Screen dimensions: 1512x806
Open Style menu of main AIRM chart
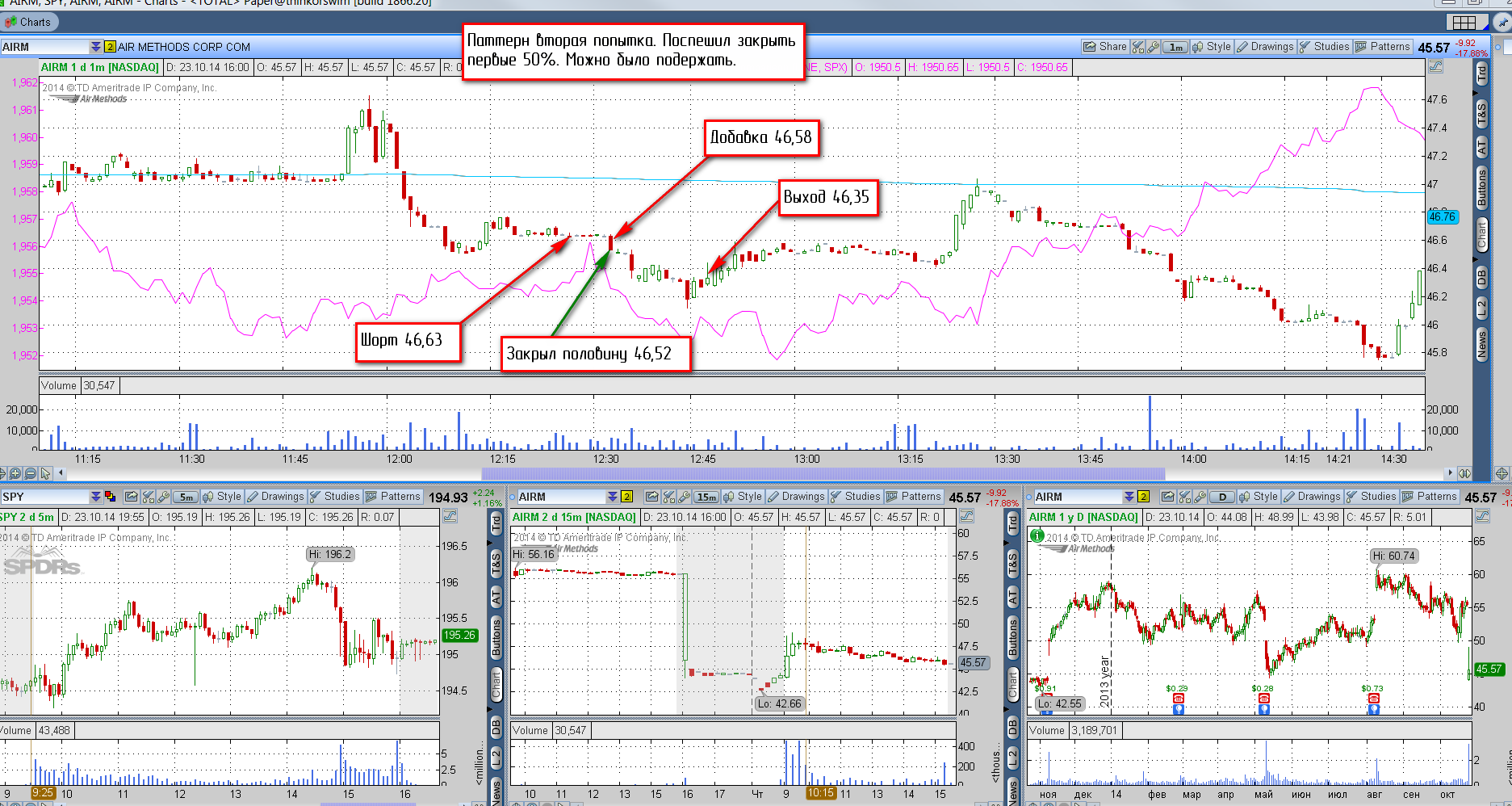pyautogui.click(x=1213, y=47)
